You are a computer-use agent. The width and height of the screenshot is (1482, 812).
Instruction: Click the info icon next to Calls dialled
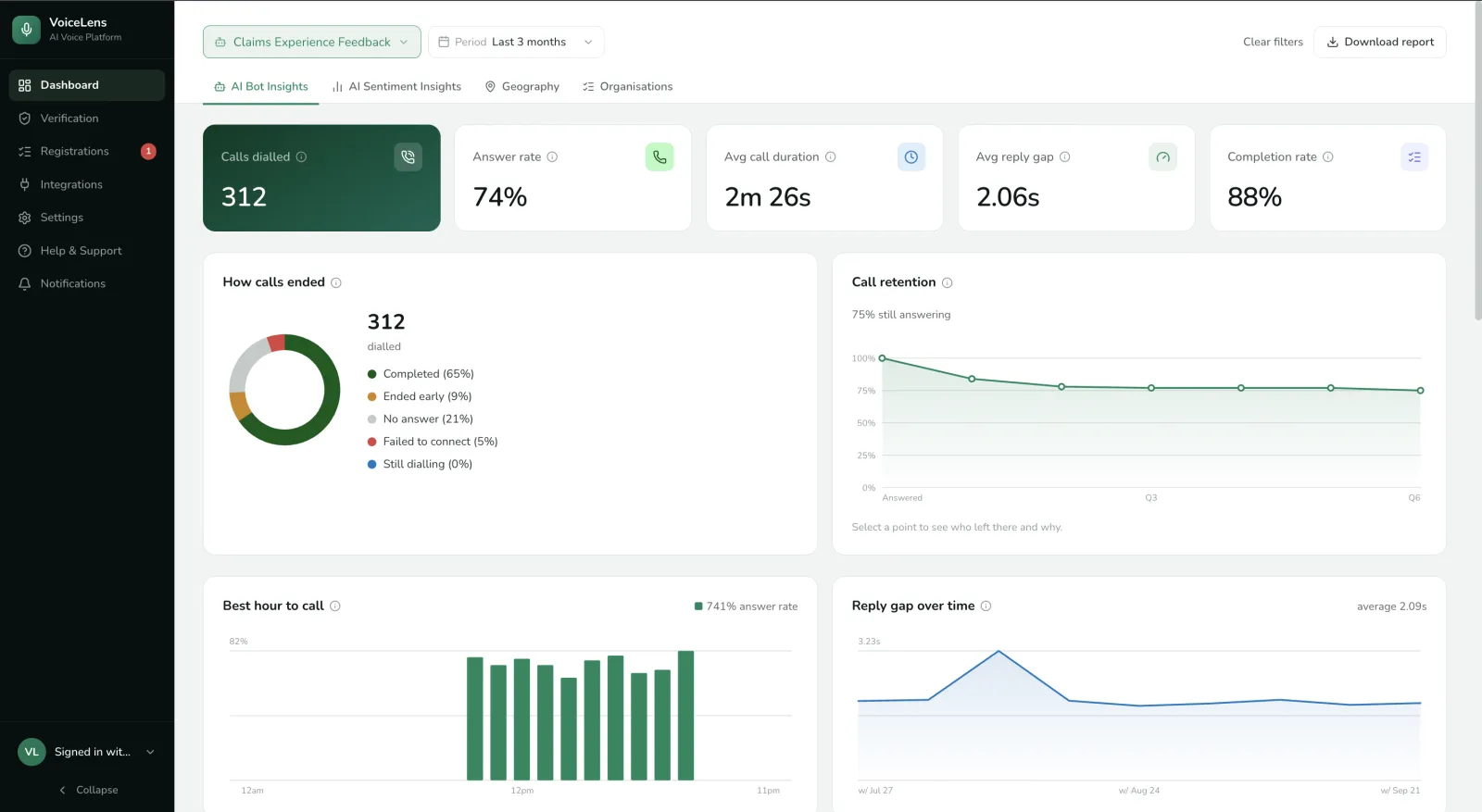301,157
